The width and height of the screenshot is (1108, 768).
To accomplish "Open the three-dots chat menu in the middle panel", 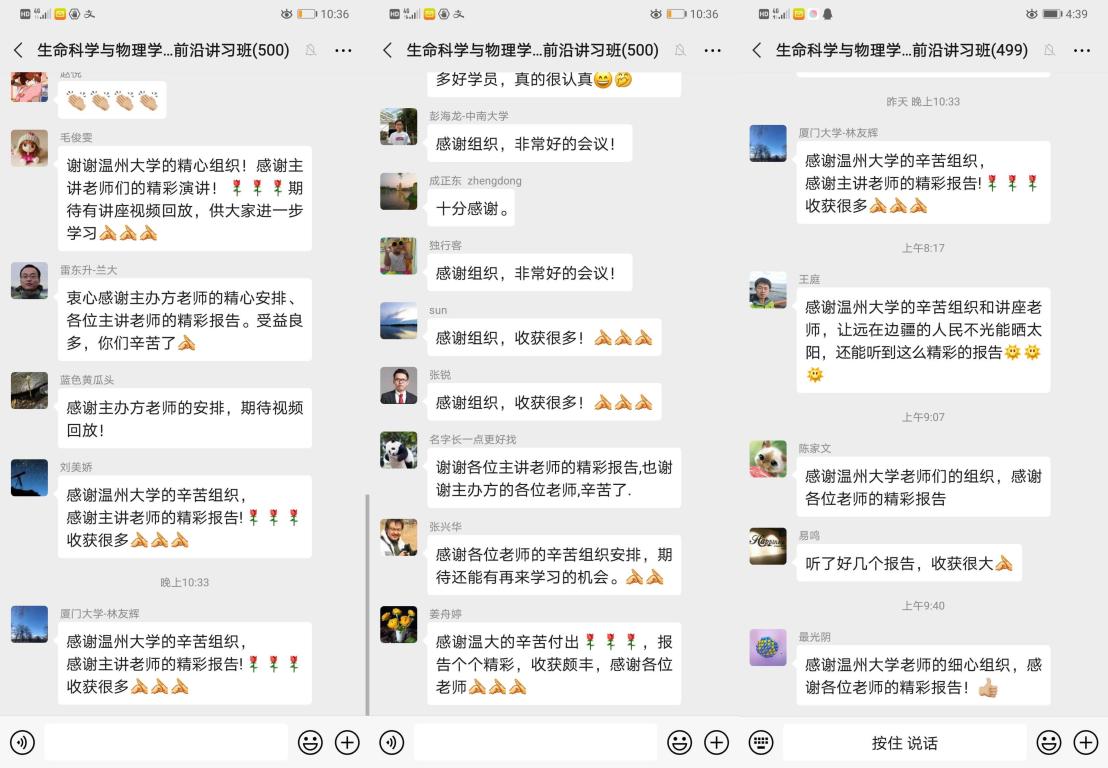I will coord(712,50).
